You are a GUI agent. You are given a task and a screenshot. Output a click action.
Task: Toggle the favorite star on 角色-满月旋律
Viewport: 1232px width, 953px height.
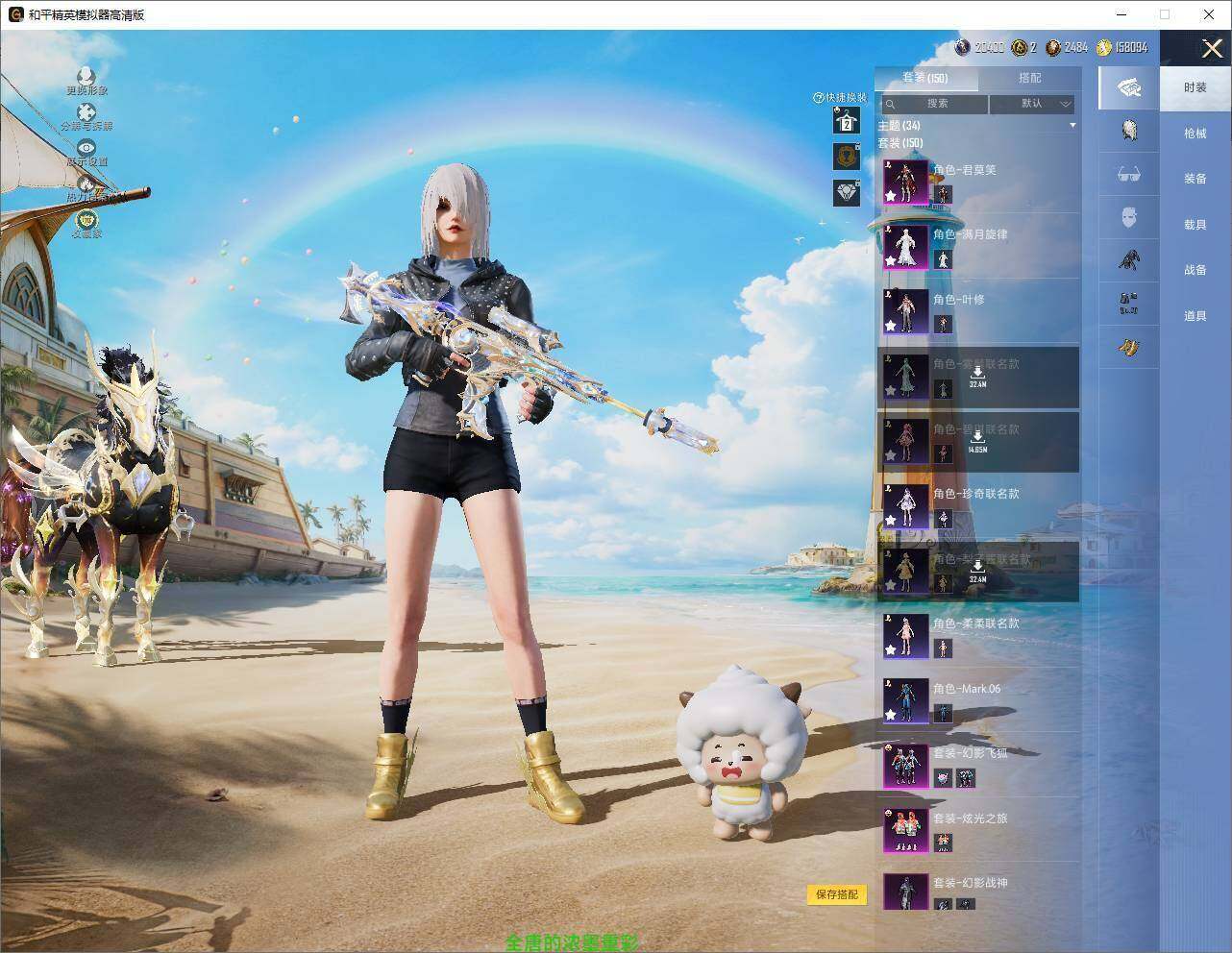point(891,261)
